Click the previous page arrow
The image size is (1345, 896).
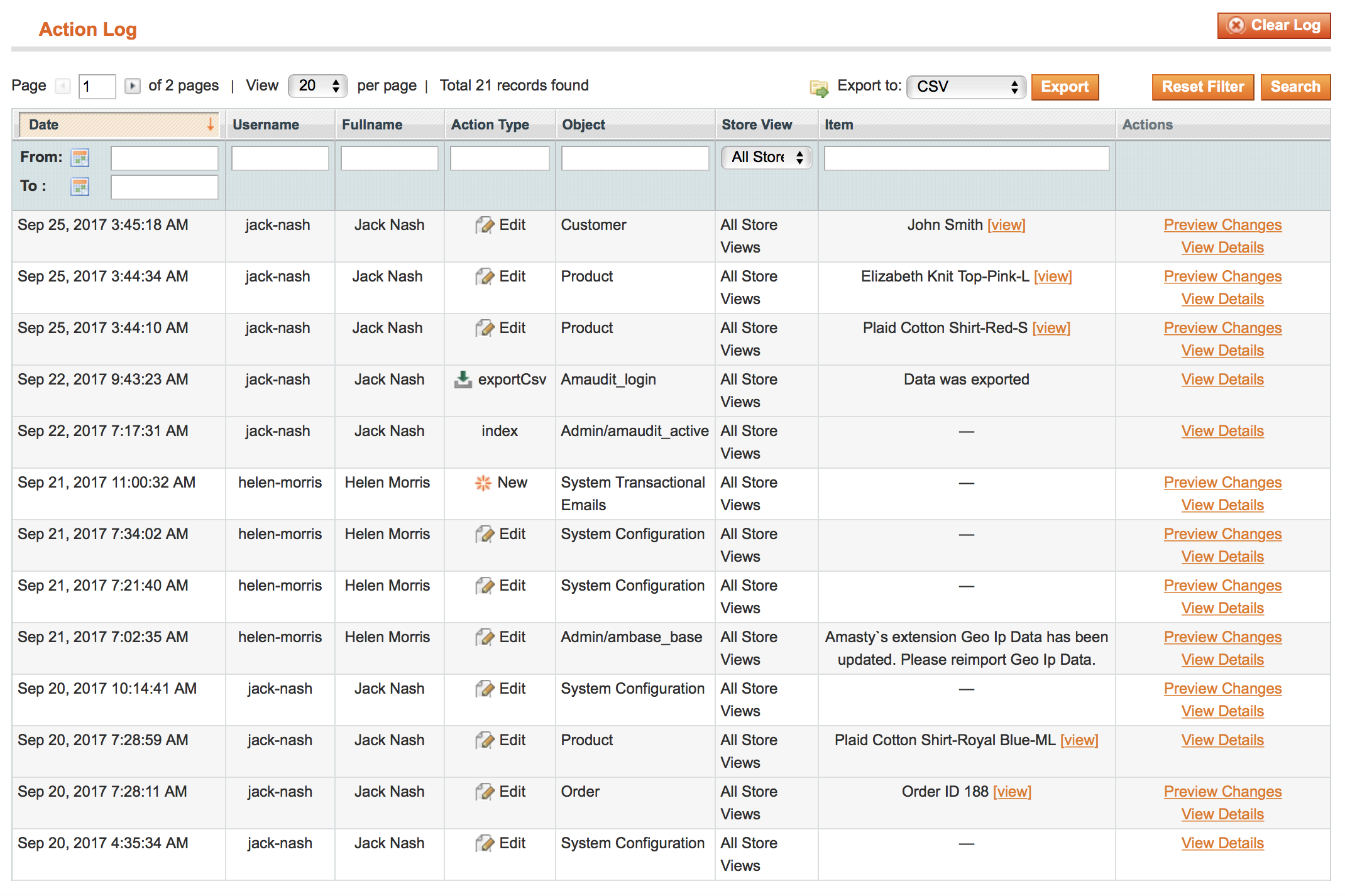click(x=63, y=86)
